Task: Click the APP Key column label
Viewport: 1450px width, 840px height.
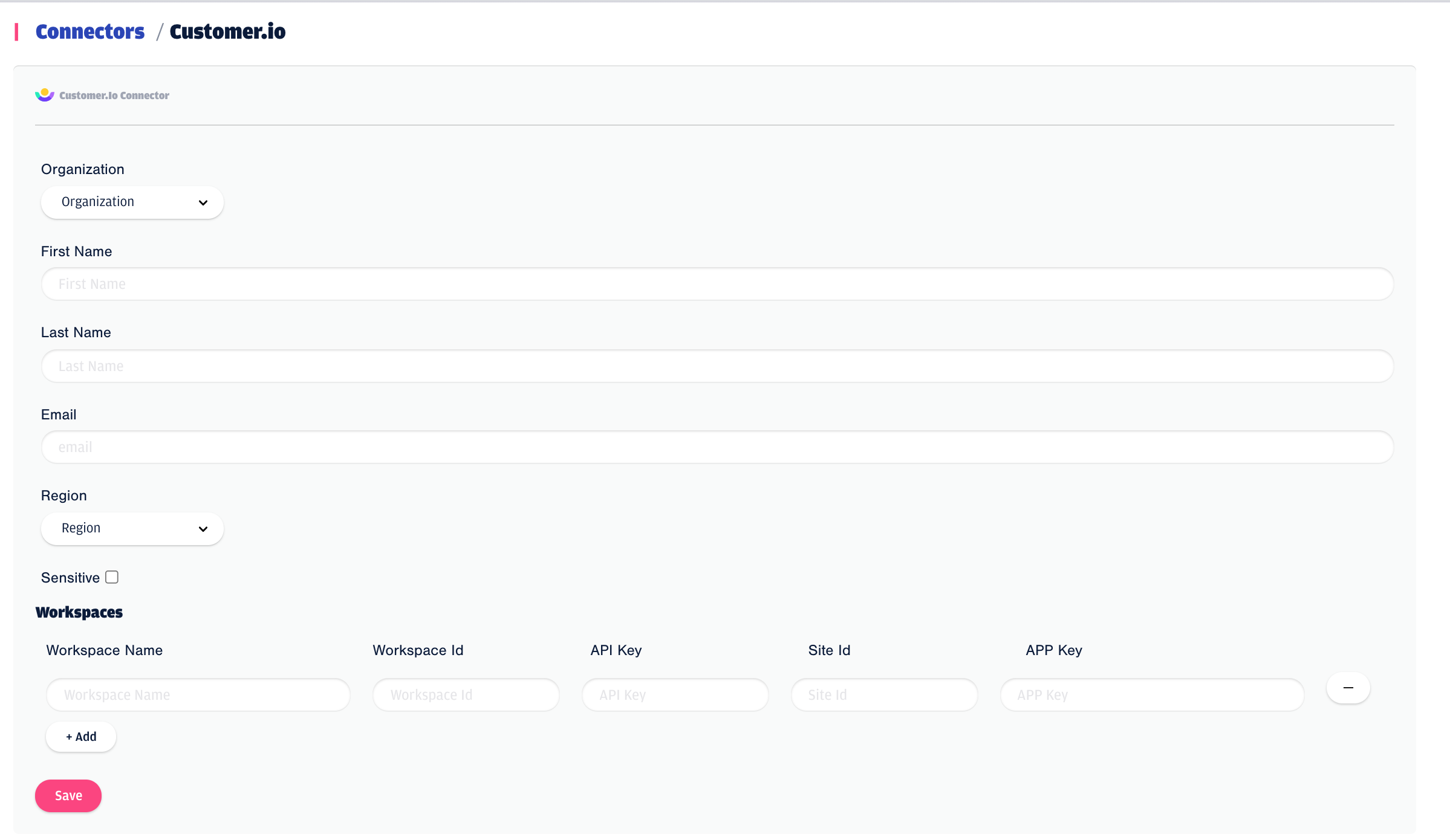Action: click(x=1054, y=650)
